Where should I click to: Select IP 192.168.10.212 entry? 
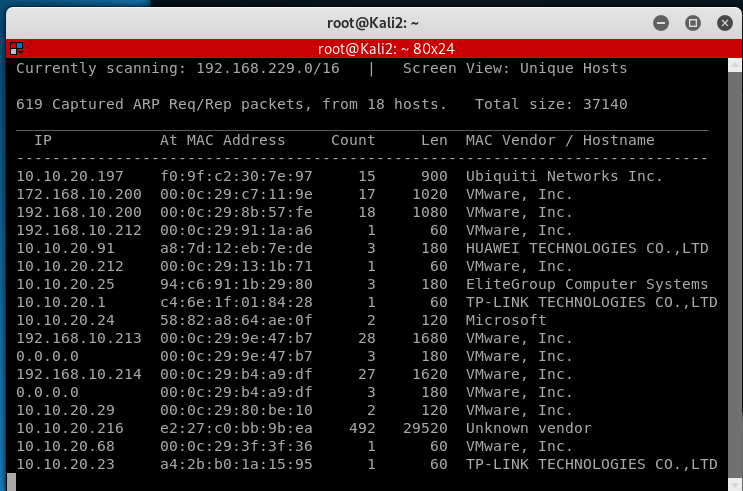[x=79, y=230]
